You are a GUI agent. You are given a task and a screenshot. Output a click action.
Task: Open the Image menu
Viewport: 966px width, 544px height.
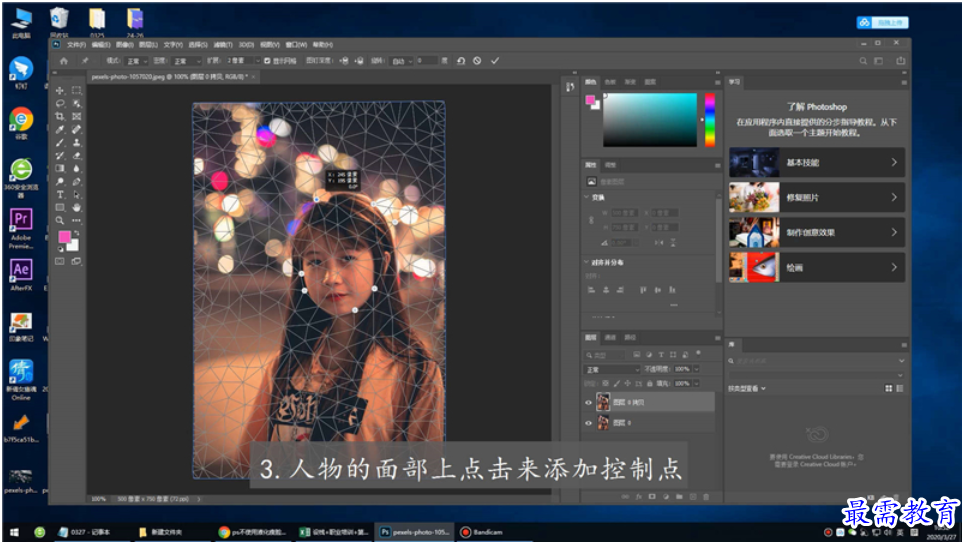124,45
